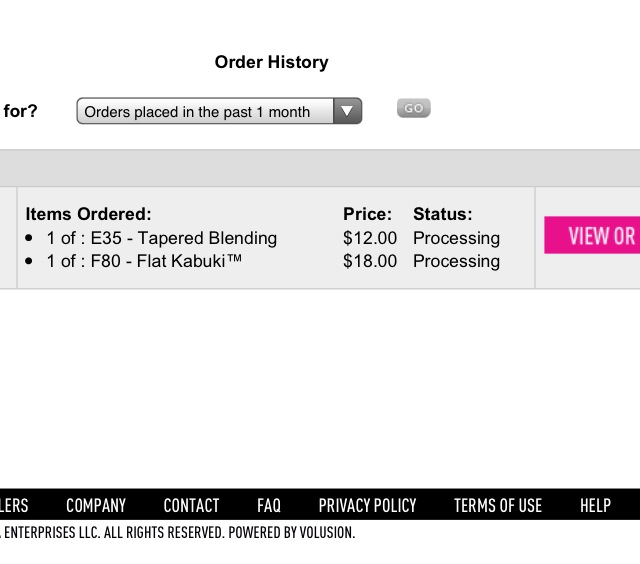The image size is (640, 564).
Task: Click the partially visible leftmost footer link
Action: click(14, 505)
